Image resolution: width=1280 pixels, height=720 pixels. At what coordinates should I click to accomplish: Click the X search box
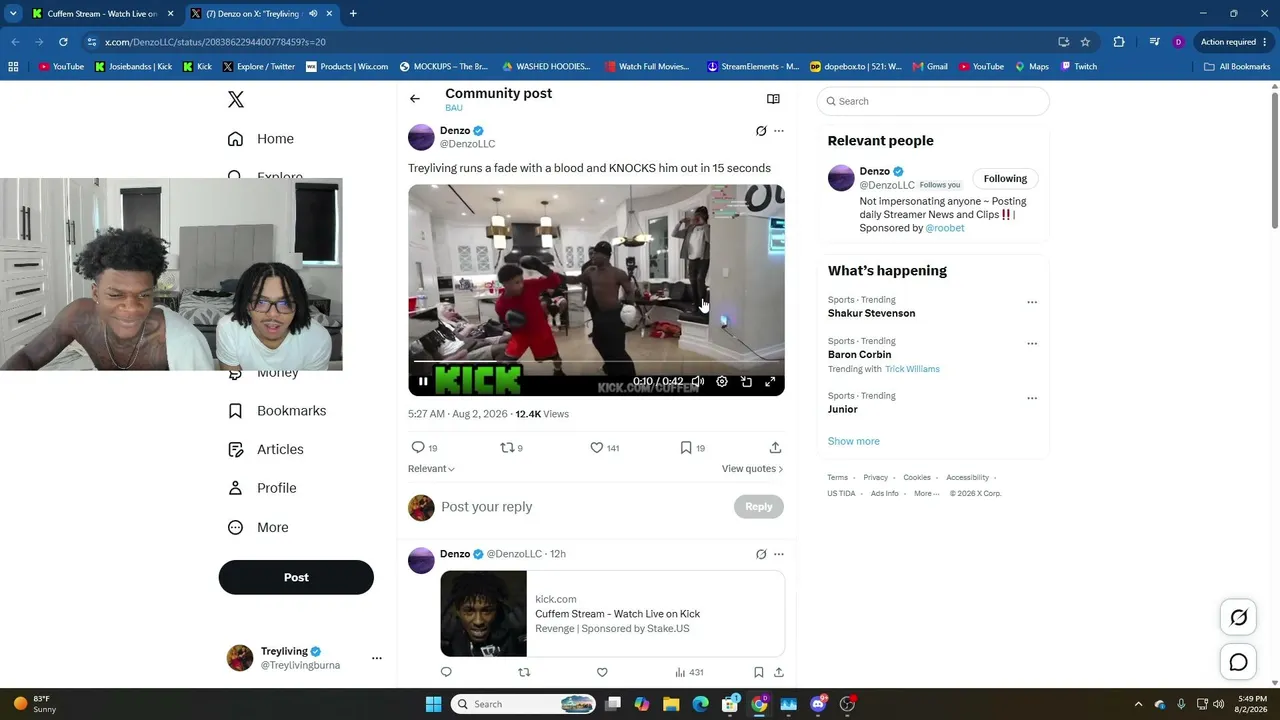(933, 101)
